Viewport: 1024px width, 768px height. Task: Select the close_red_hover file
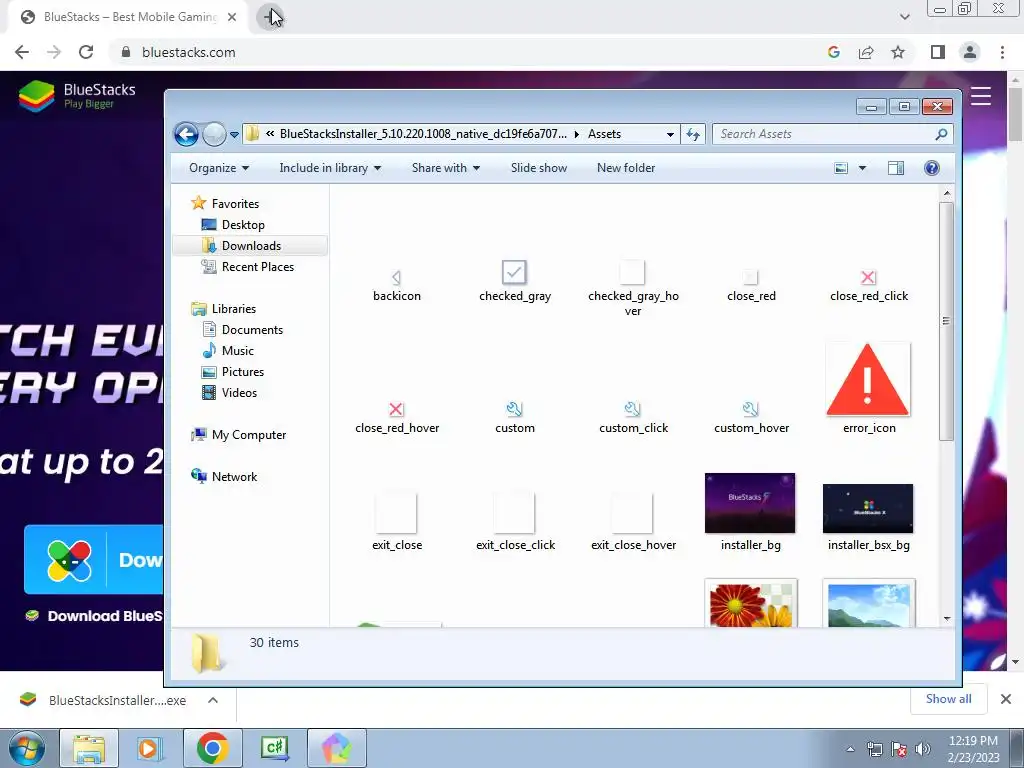coord(396,419)
